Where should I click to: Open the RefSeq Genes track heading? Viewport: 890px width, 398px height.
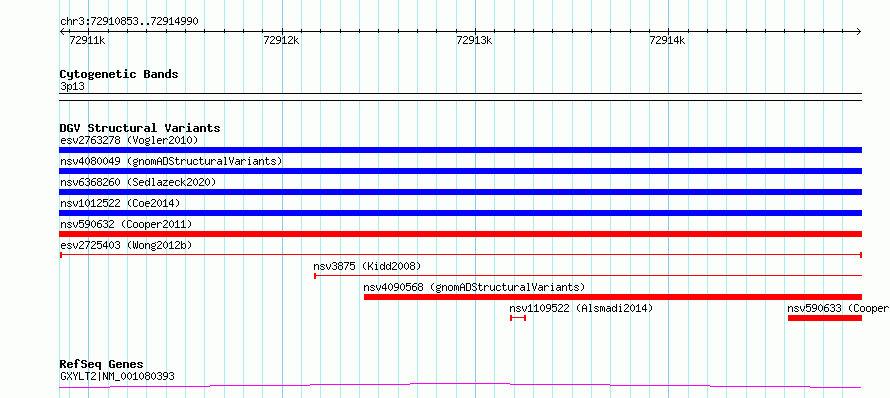[101, 365]
